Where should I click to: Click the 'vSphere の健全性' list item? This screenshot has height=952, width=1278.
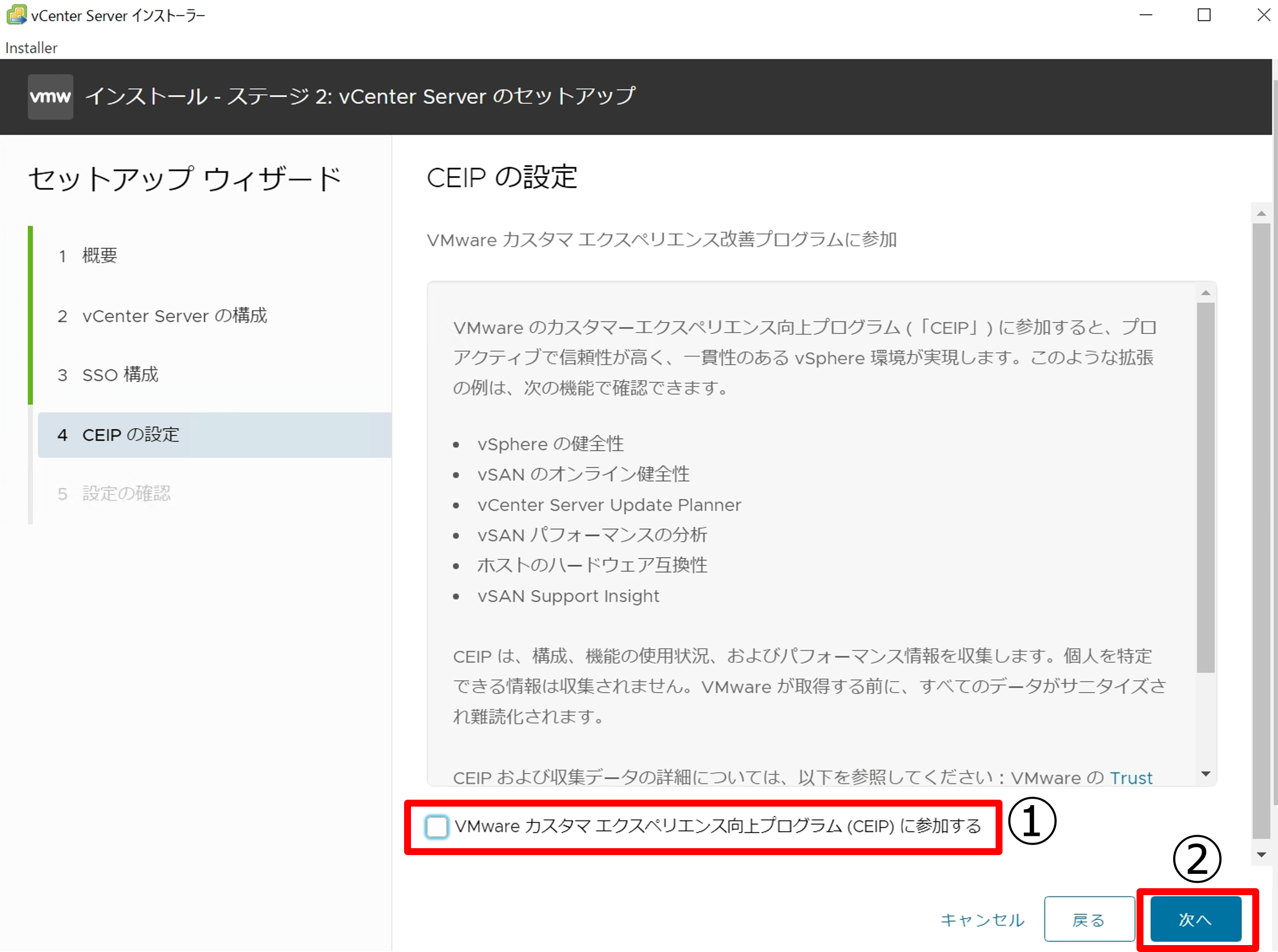tap(550, 444)
